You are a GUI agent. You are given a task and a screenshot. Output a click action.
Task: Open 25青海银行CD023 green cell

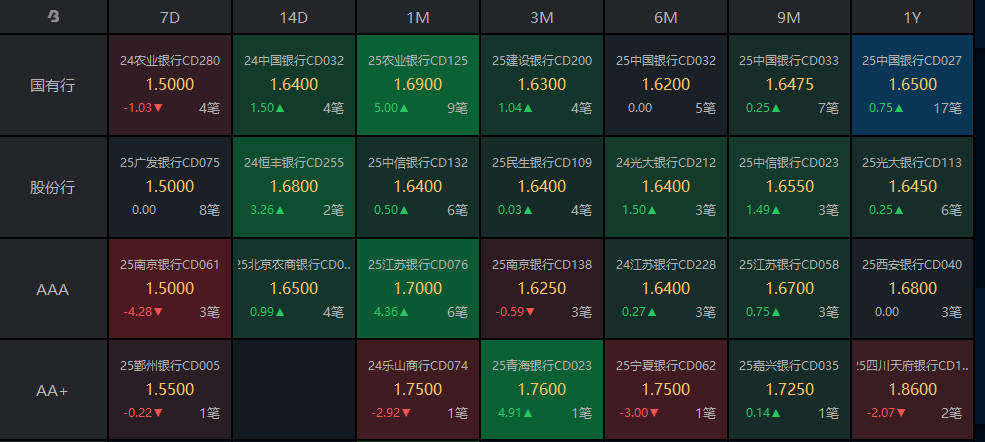[541, 391]
